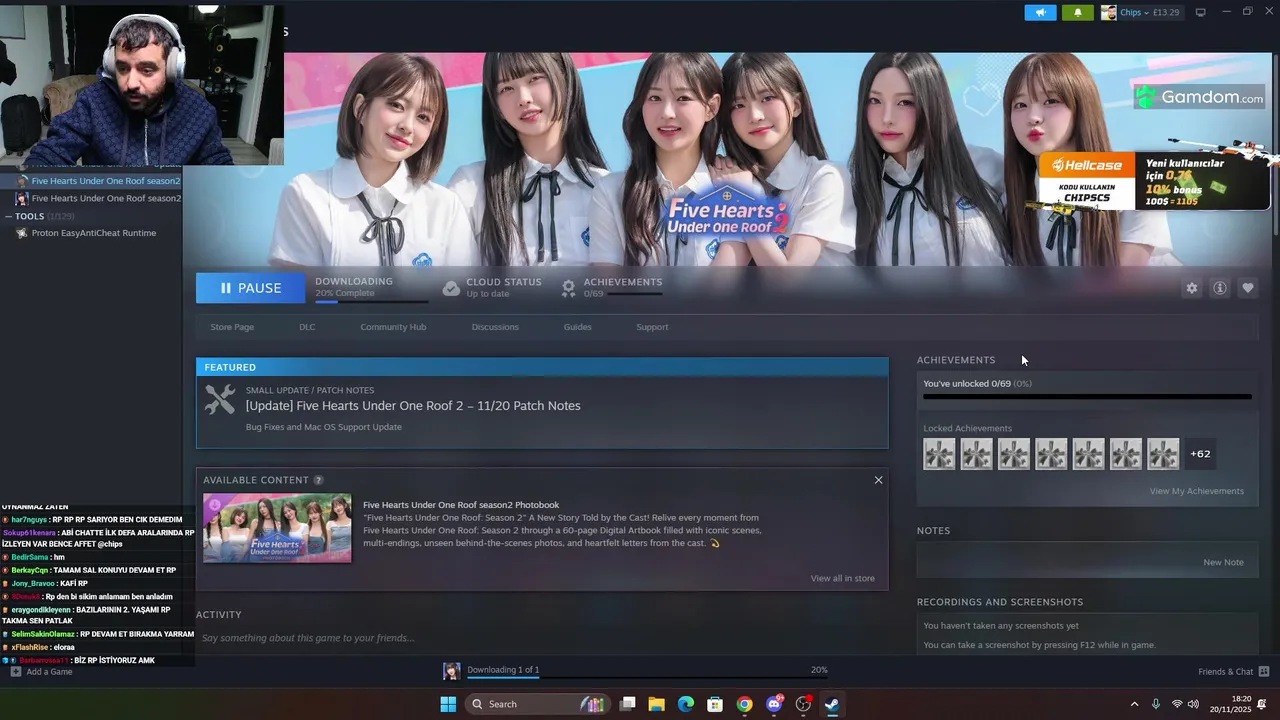Click View My Achievements link
Screen dimensions: 1280x720
pos(1196,491)
